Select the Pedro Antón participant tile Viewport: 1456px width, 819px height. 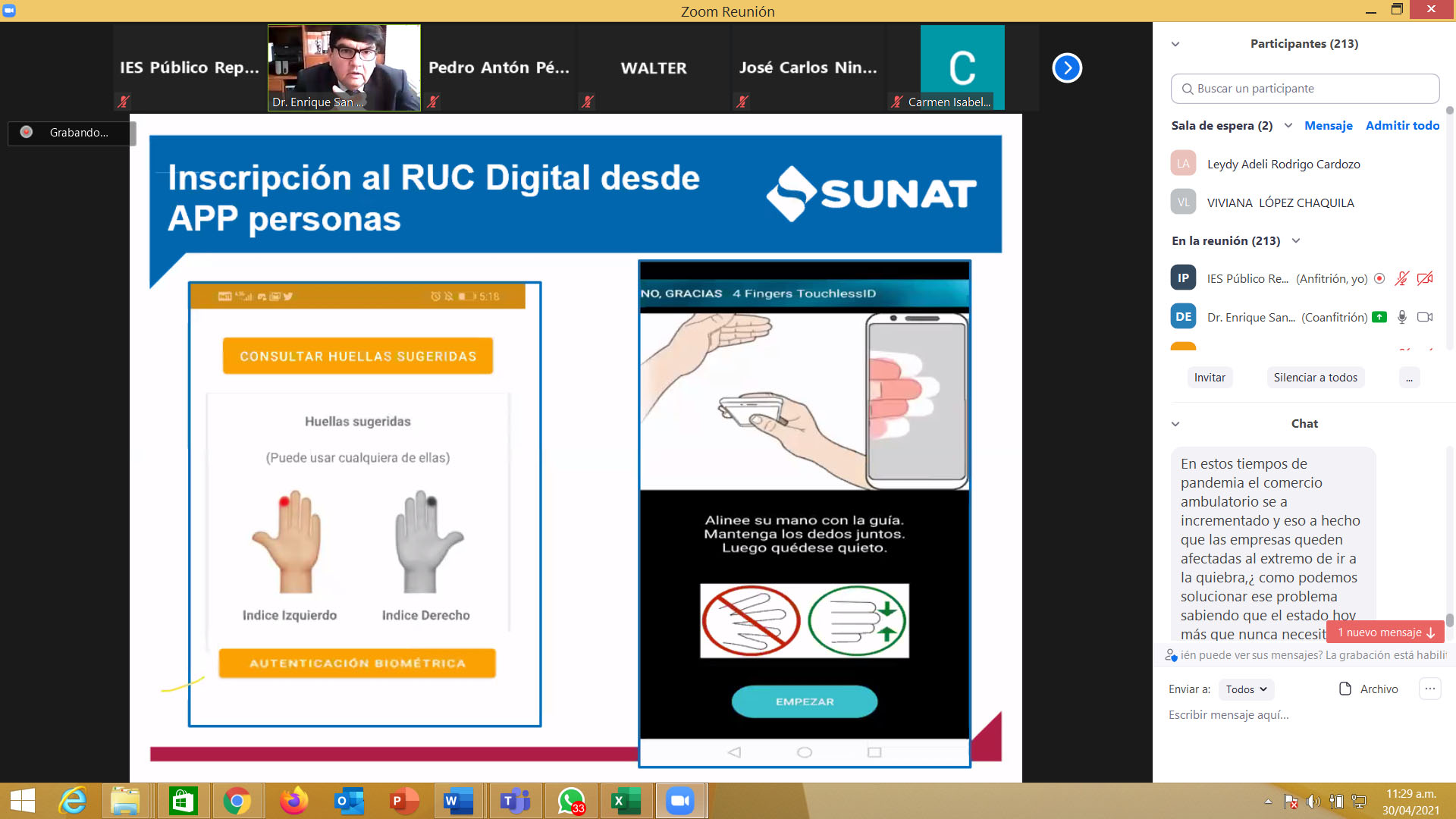tap(498, 68)
